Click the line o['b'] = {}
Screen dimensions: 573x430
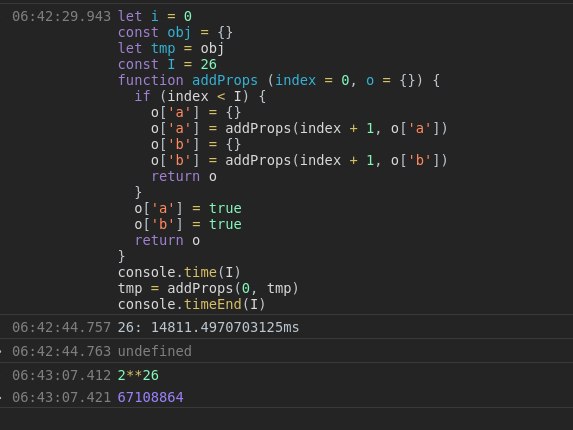pyautogui.click(x=196, y=145)
